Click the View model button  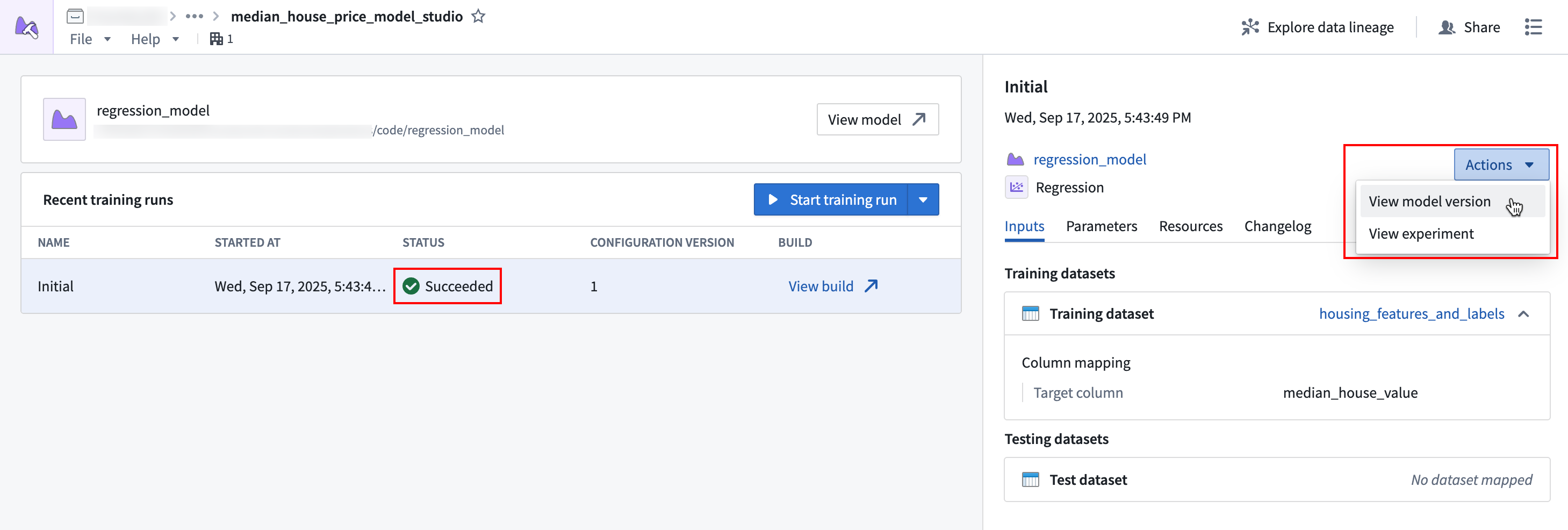pyautogui.click(x=876, y=119)
